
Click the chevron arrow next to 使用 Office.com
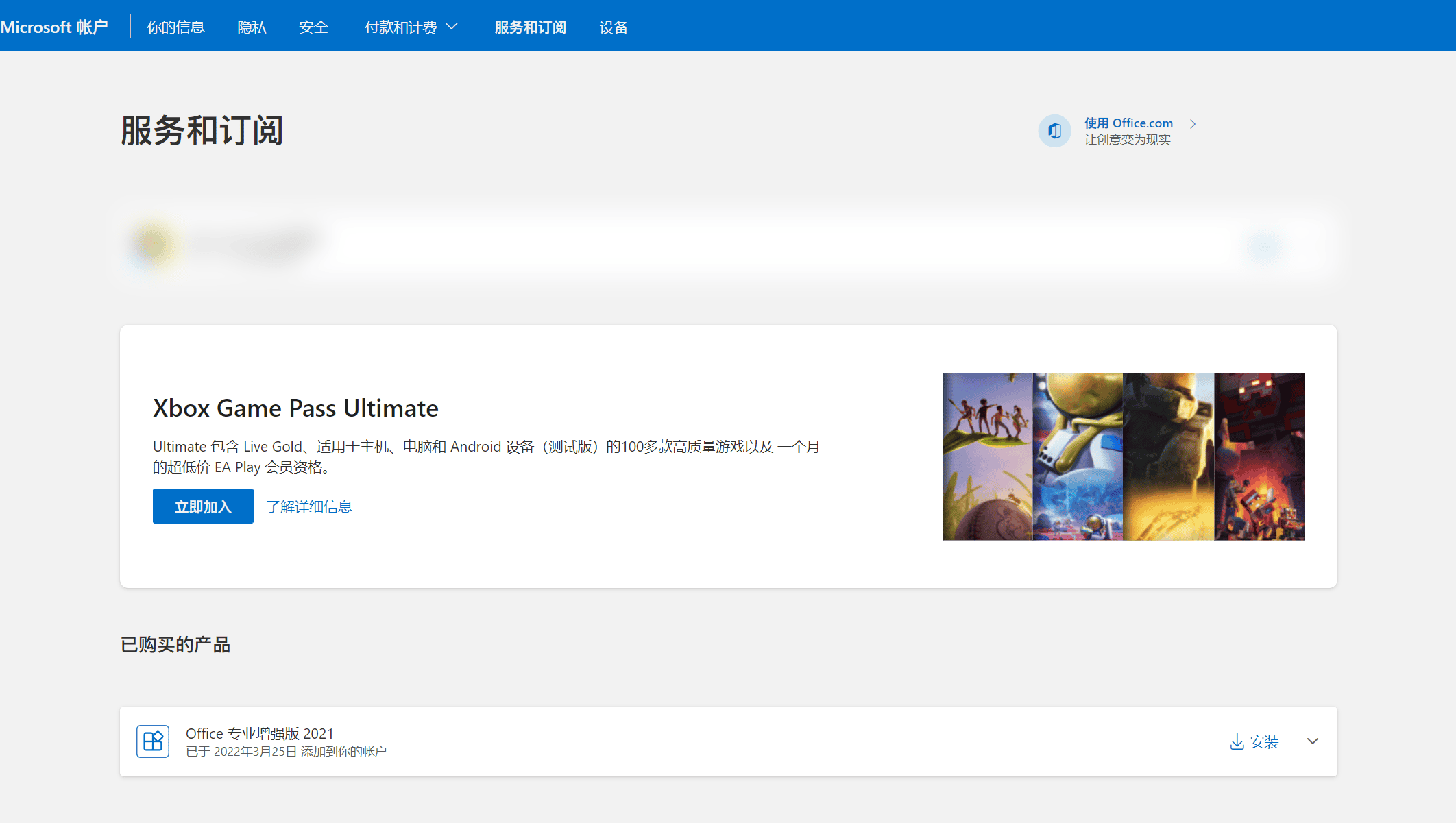coord(1193,124)
